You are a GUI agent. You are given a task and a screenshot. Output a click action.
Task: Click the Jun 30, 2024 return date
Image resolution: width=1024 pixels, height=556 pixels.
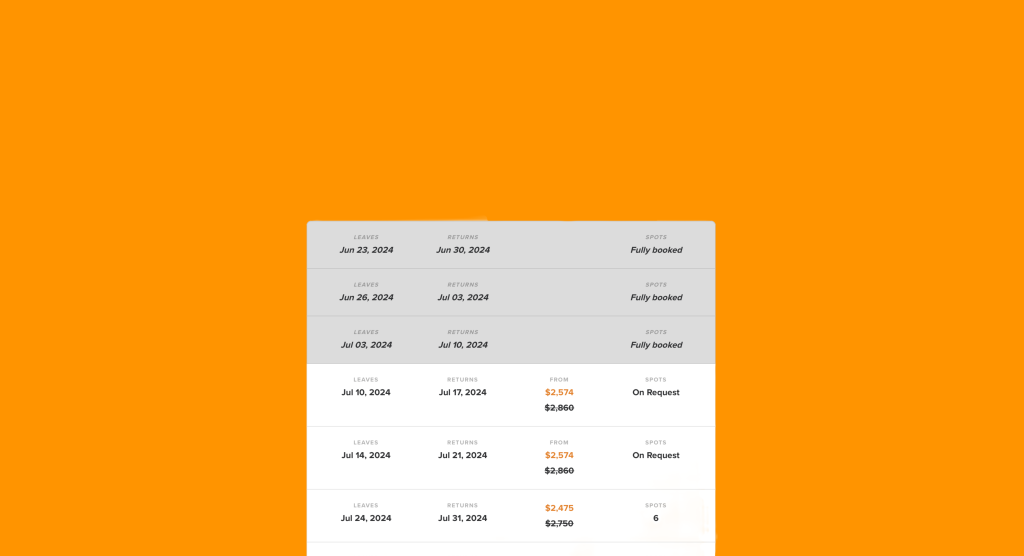[x=462, y=250]
